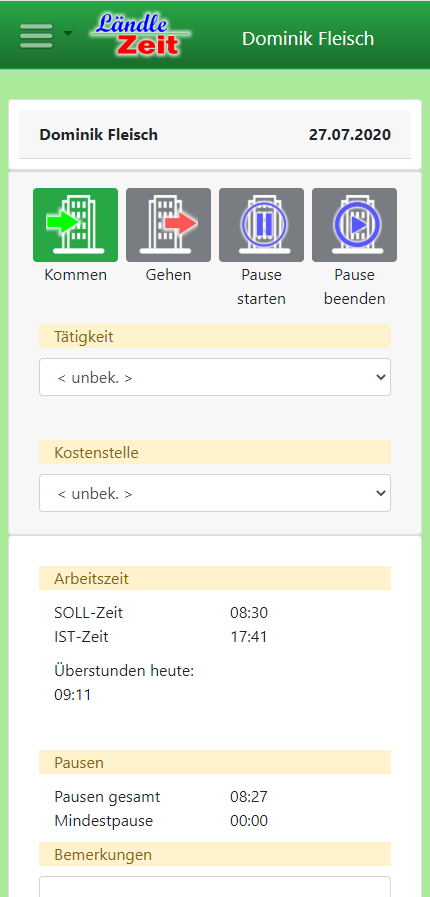Click the IST-Zeit value 17:41
Viewport: 430px width, 897px height.
249,637
